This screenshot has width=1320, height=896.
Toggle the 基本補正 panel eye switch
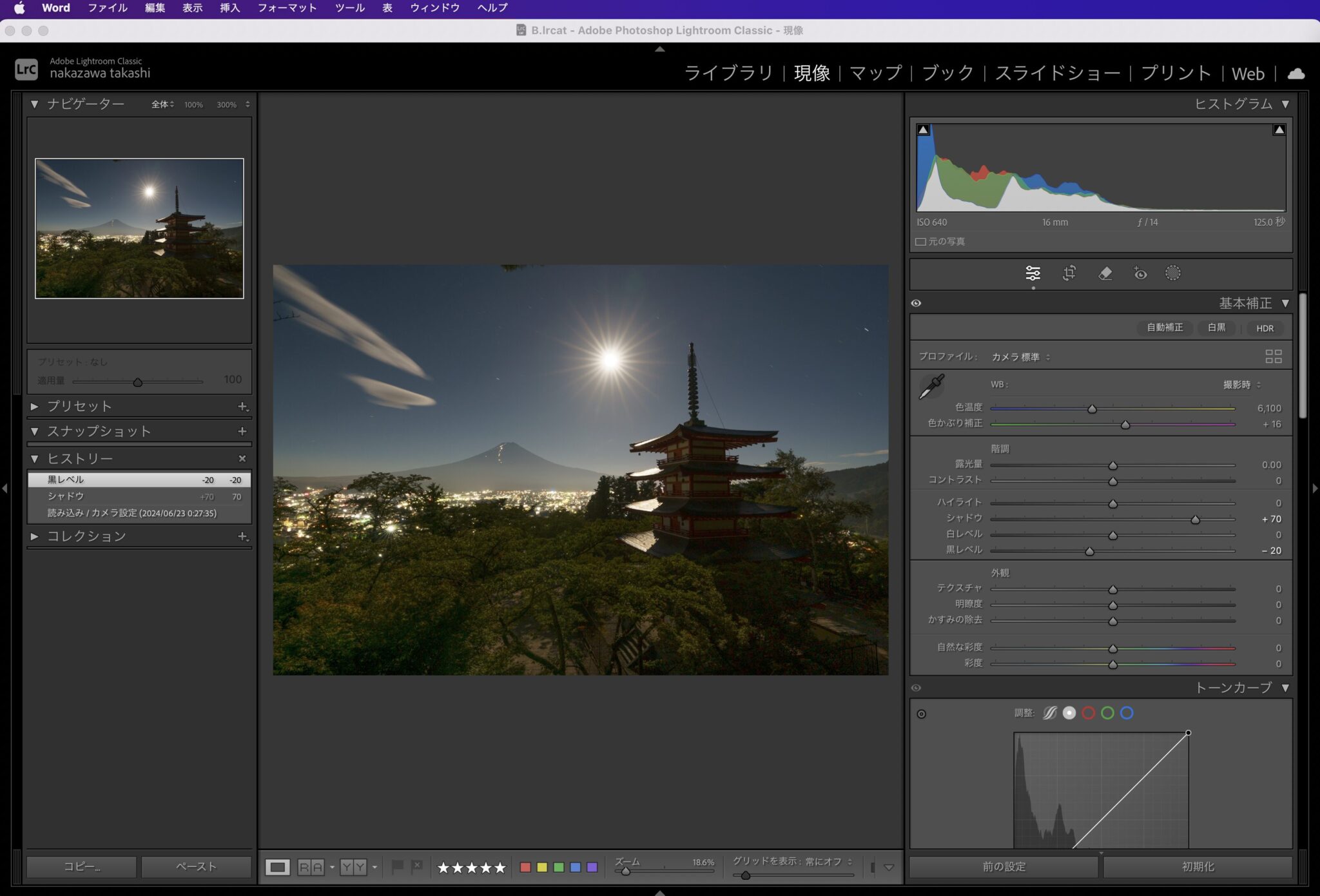pyautogui.click(x=916, y=303)
